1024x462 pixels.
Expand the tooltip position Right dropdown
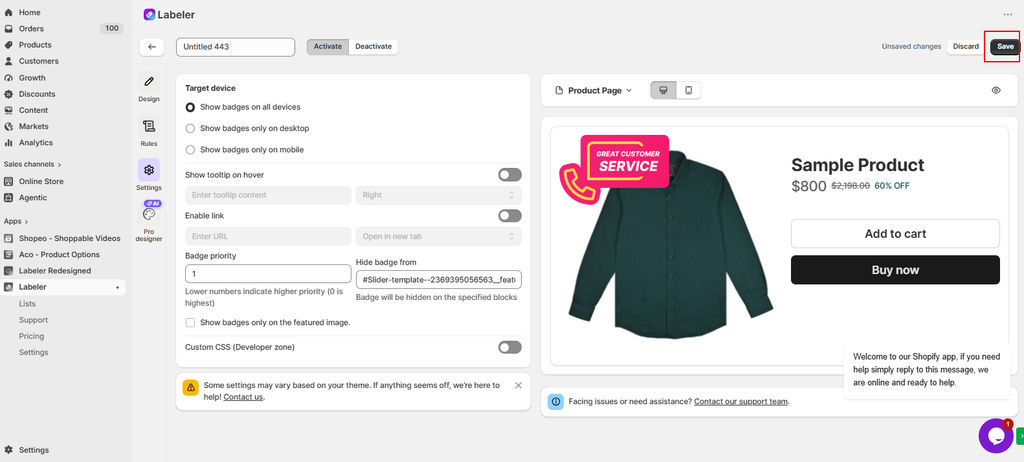[439, 195]
